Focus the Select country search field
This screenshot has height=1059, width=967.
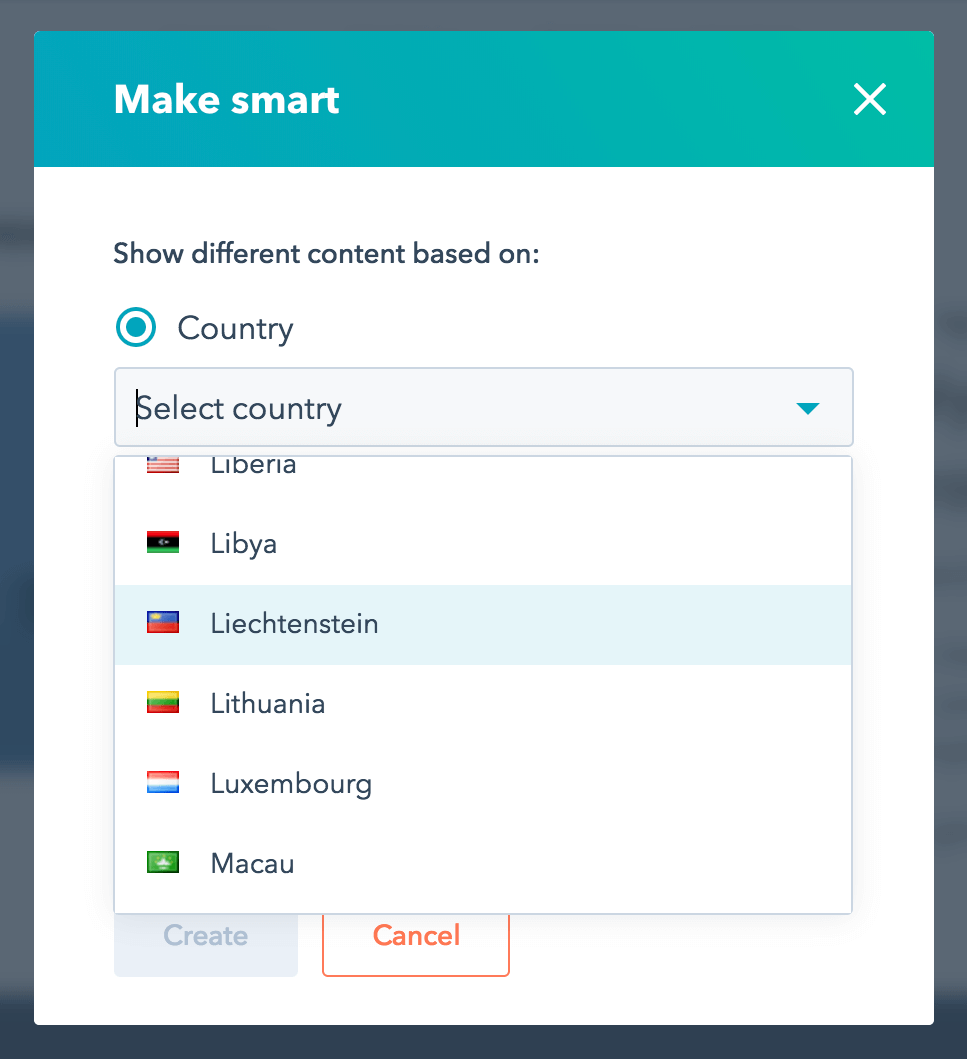(450, 408)
